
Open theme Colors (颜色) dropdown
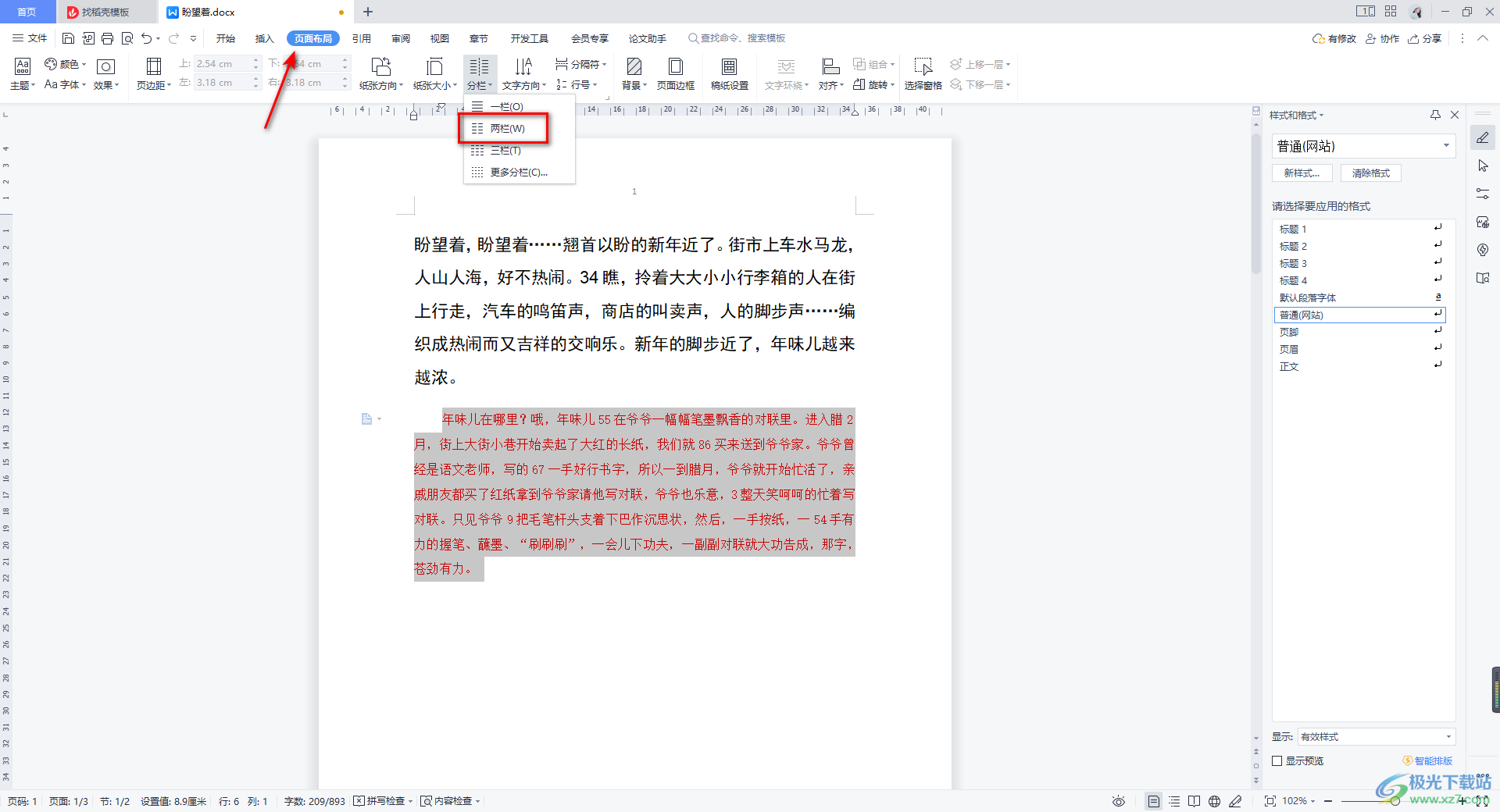pyautogui.click(x=66, y=64)
